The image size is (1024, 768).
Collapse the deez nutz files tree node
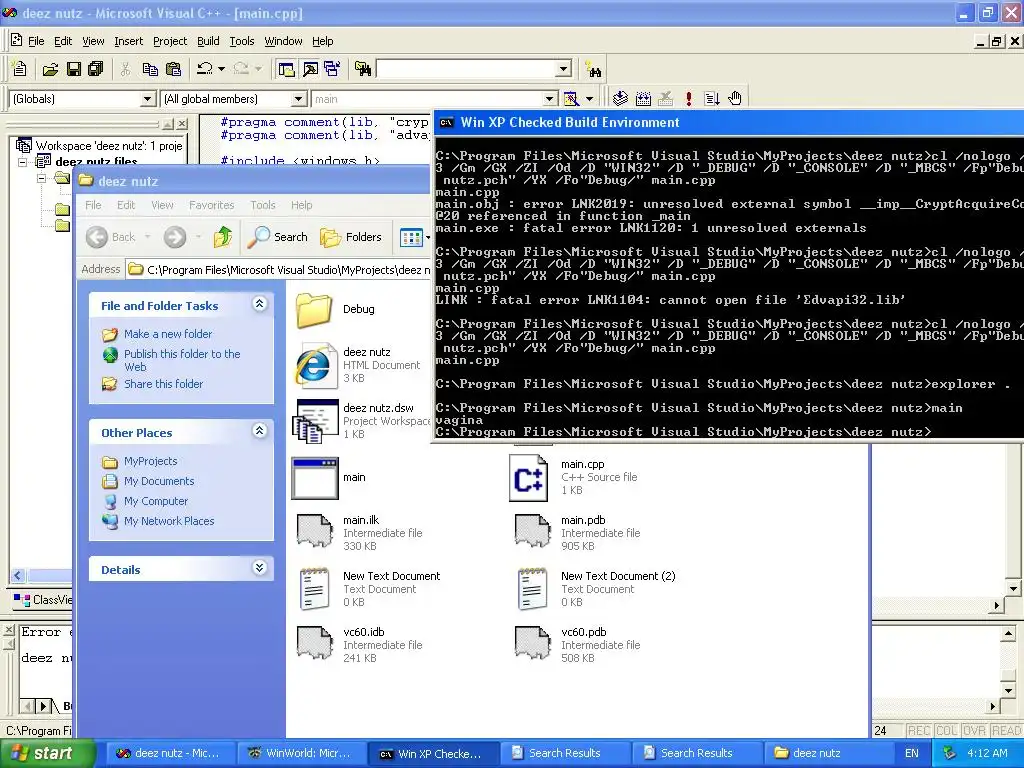pos(23,161)
